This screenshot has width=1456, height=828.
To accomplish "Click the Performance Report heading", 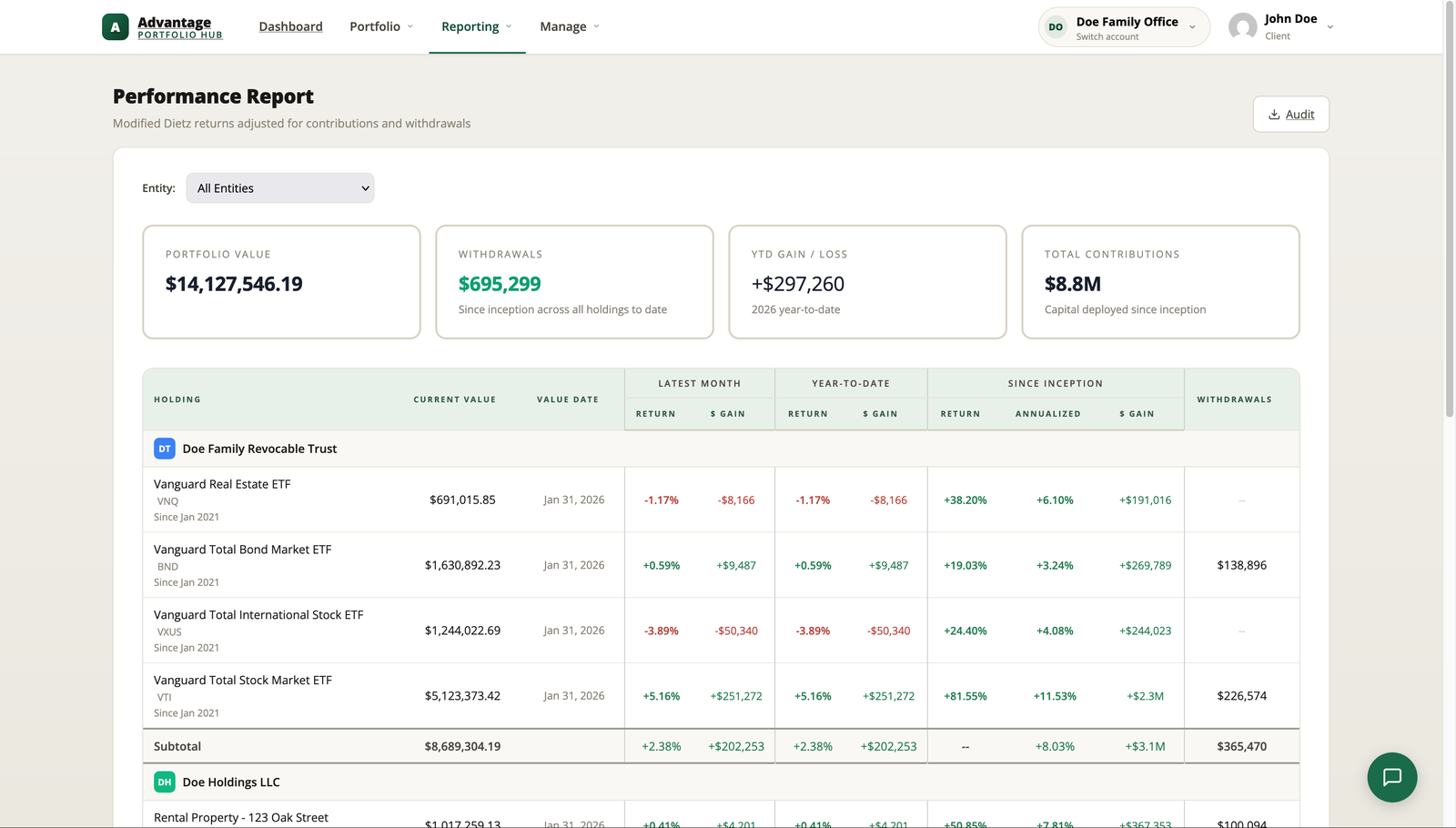I will coord(213,96).
